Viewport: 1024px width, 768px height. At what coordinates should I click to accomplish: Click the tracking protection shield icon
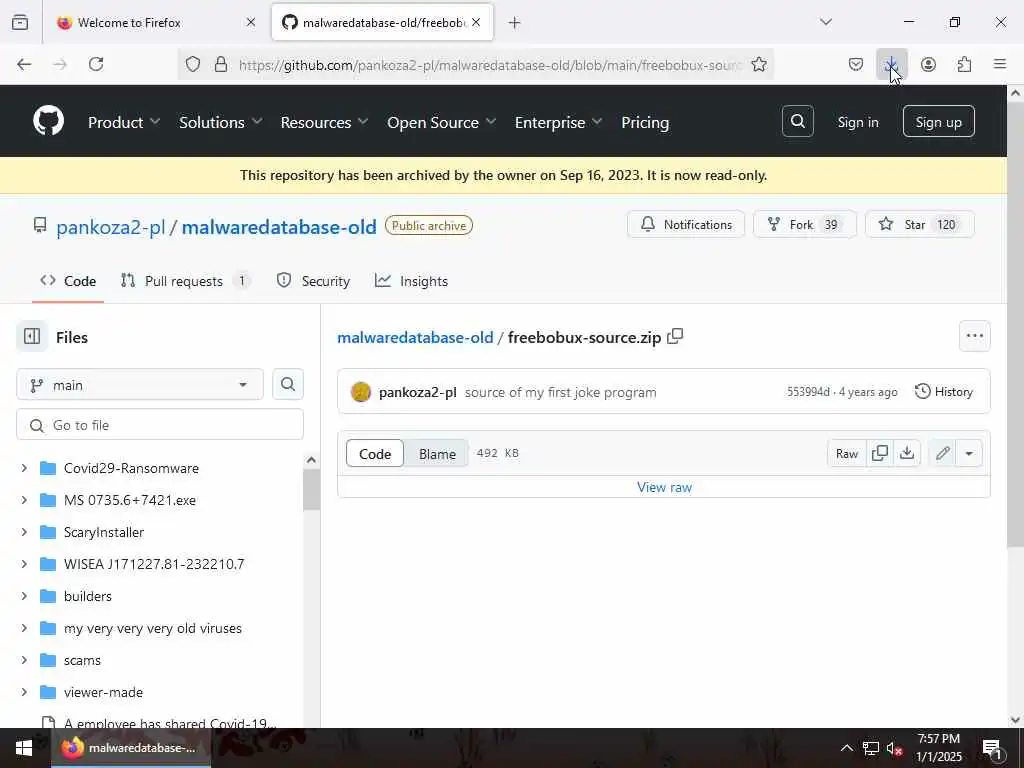(x=193, y=64)
